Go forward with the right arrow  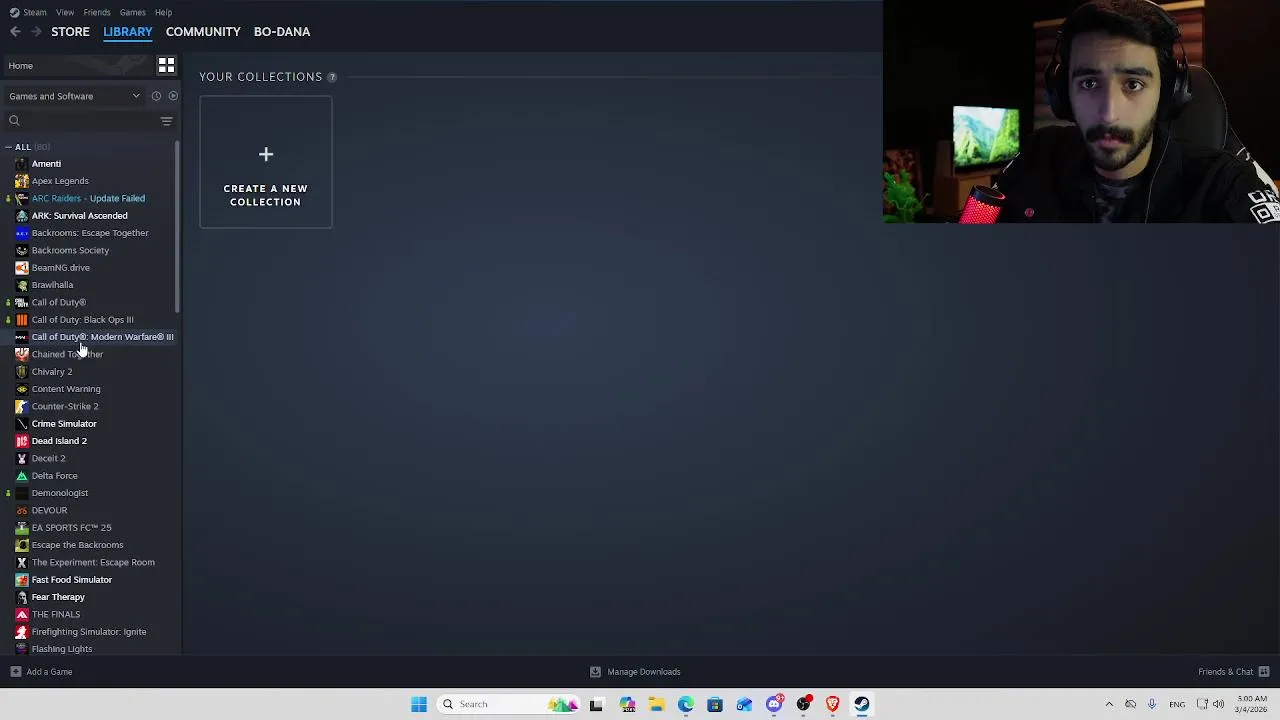click(36, 32)
